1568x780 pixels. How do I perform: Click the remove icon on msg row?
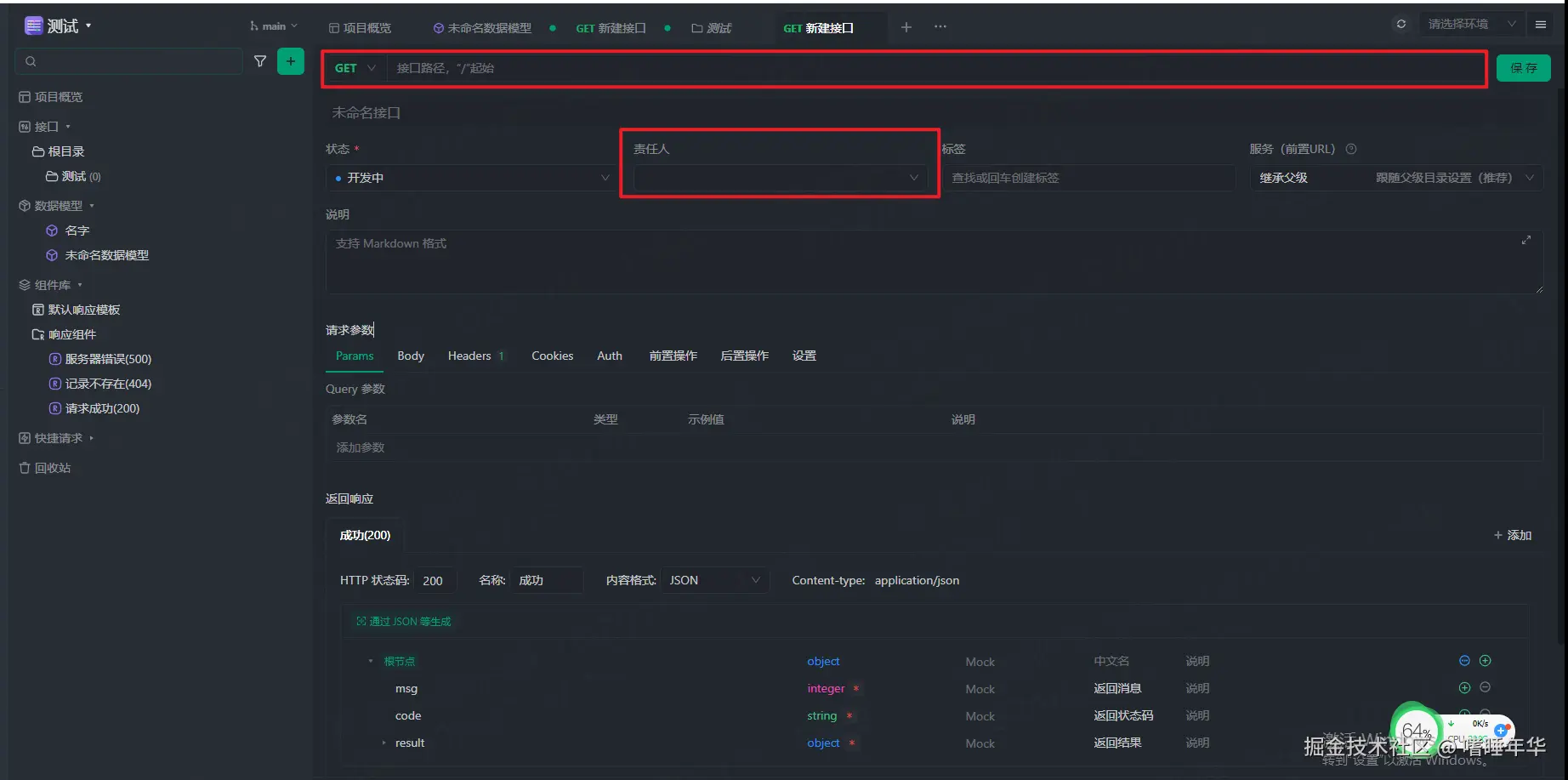[1486, 687]
